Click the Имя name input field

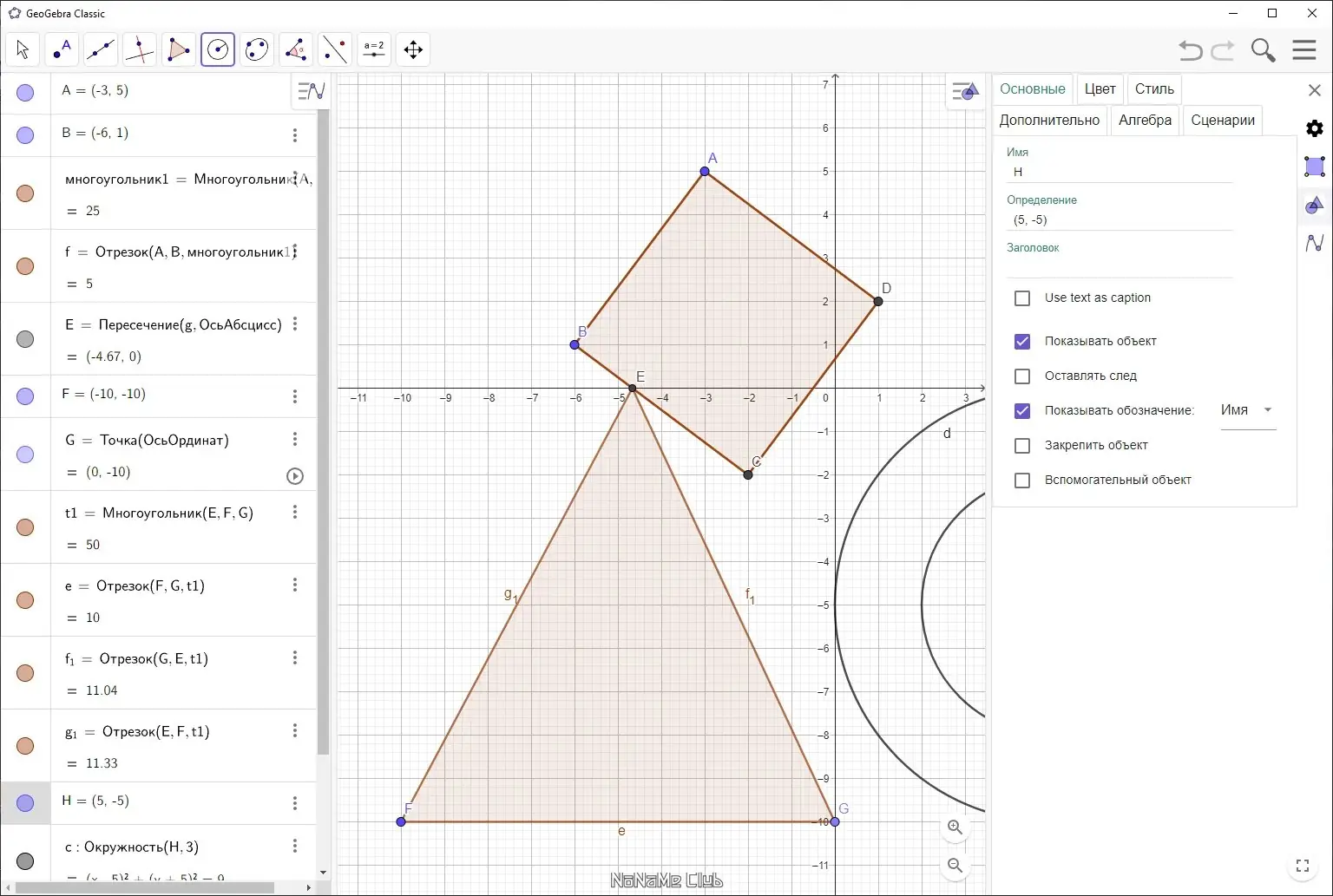click(1120, 172)
